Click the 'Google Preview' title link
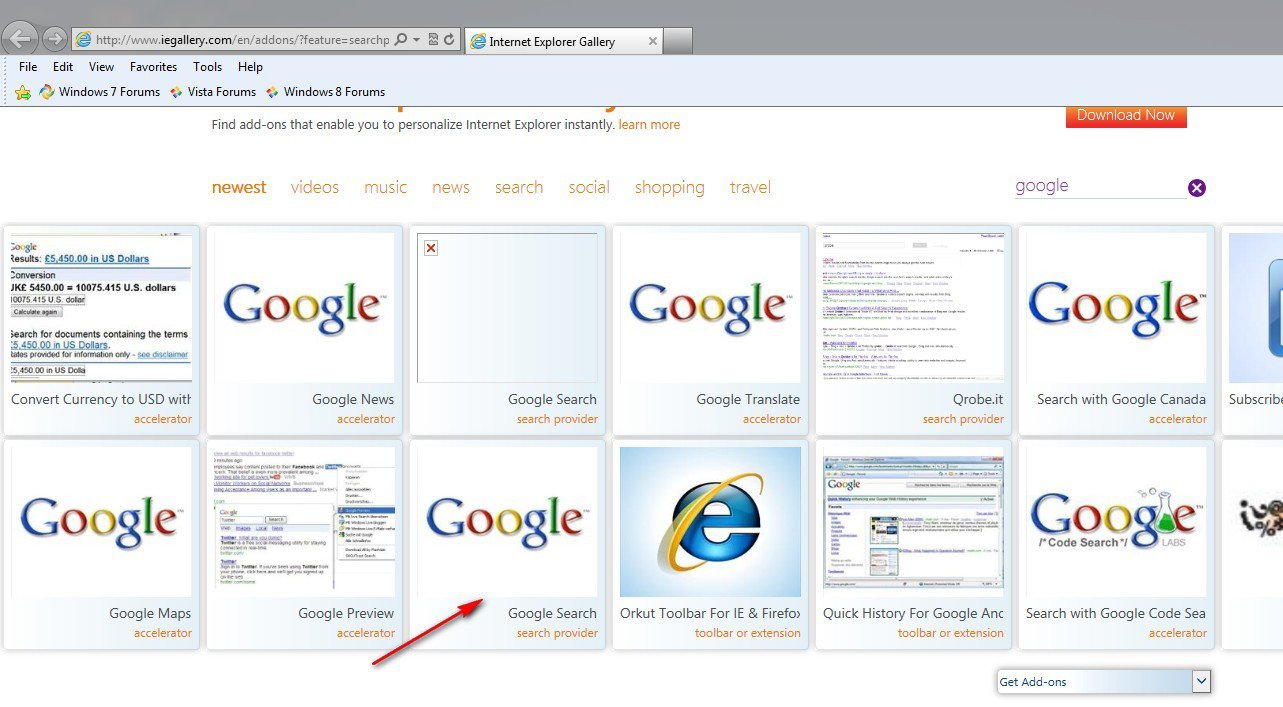The height and width of the screenshot is (707, 1283). coord(346,613)
